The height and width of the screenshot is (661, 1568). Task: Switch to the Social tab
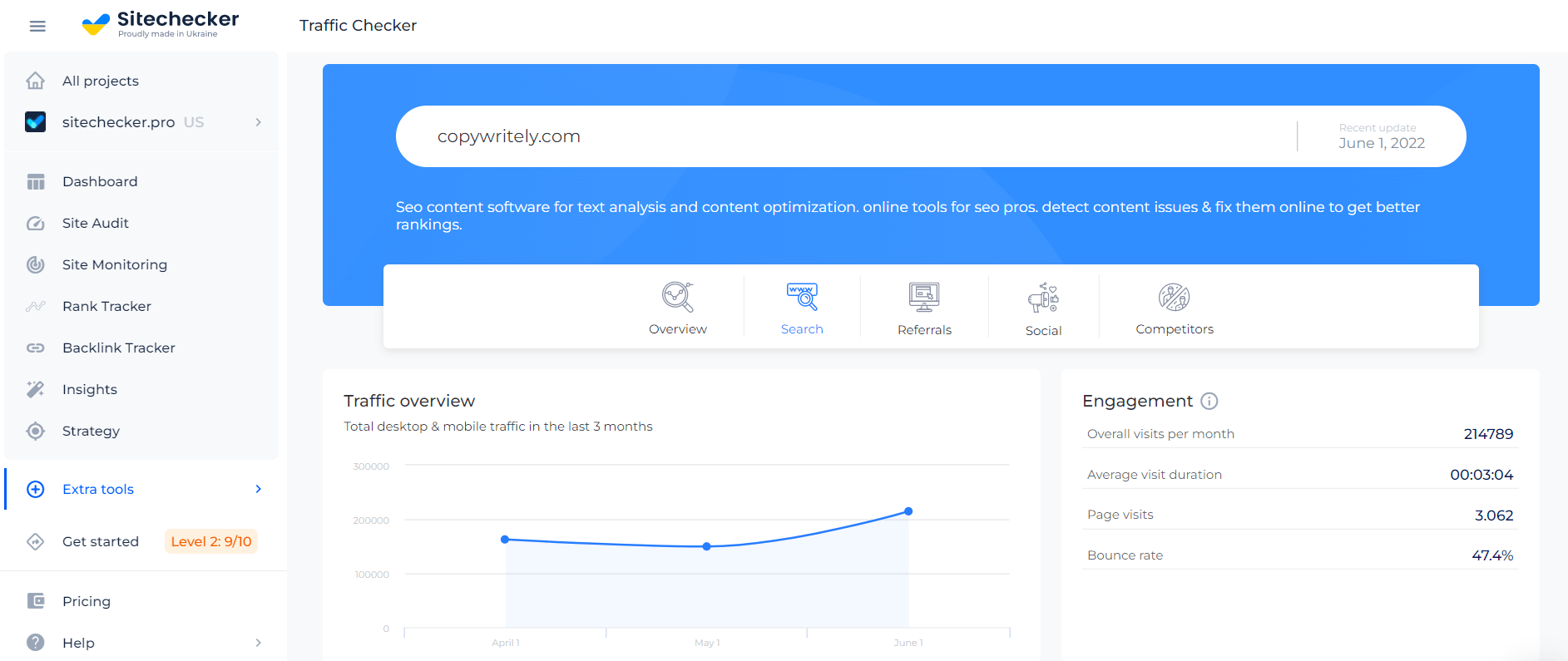pos(1043,309)
